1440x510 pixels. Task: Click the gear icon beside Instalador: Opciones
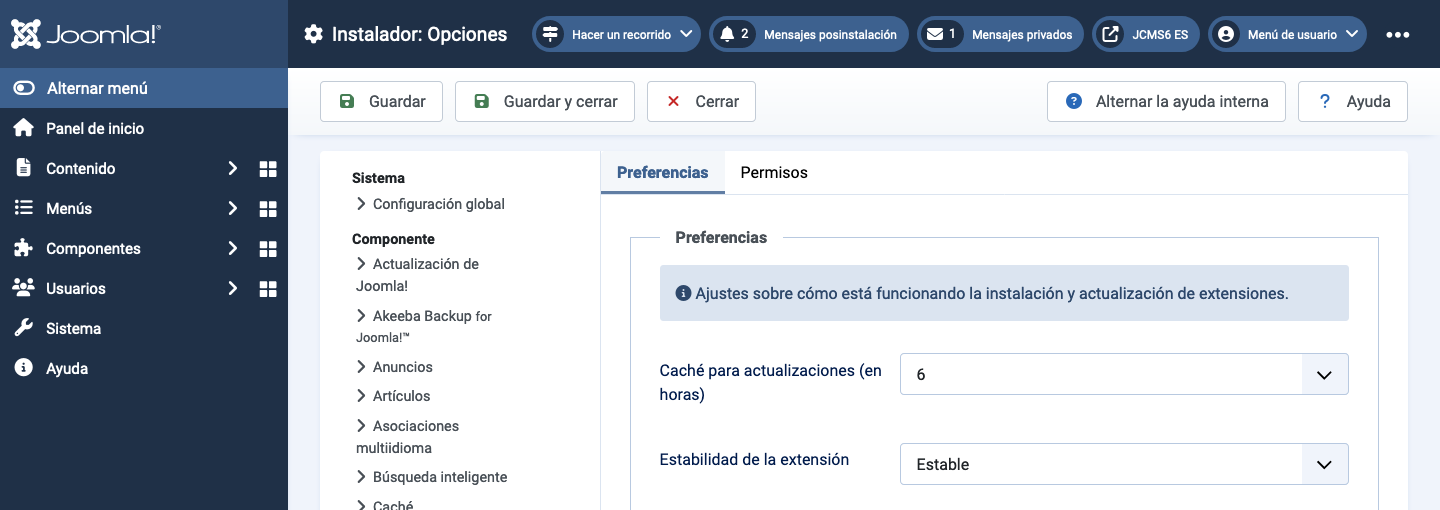point(314,34)
